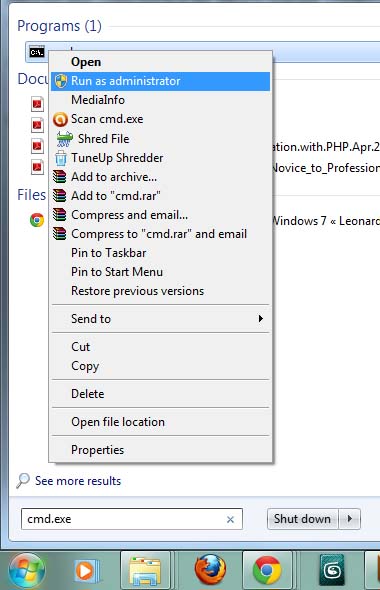Open the document ending "ation.with.PHP.Apr.2"
380x590 pixels.
(x=326, y=147)
